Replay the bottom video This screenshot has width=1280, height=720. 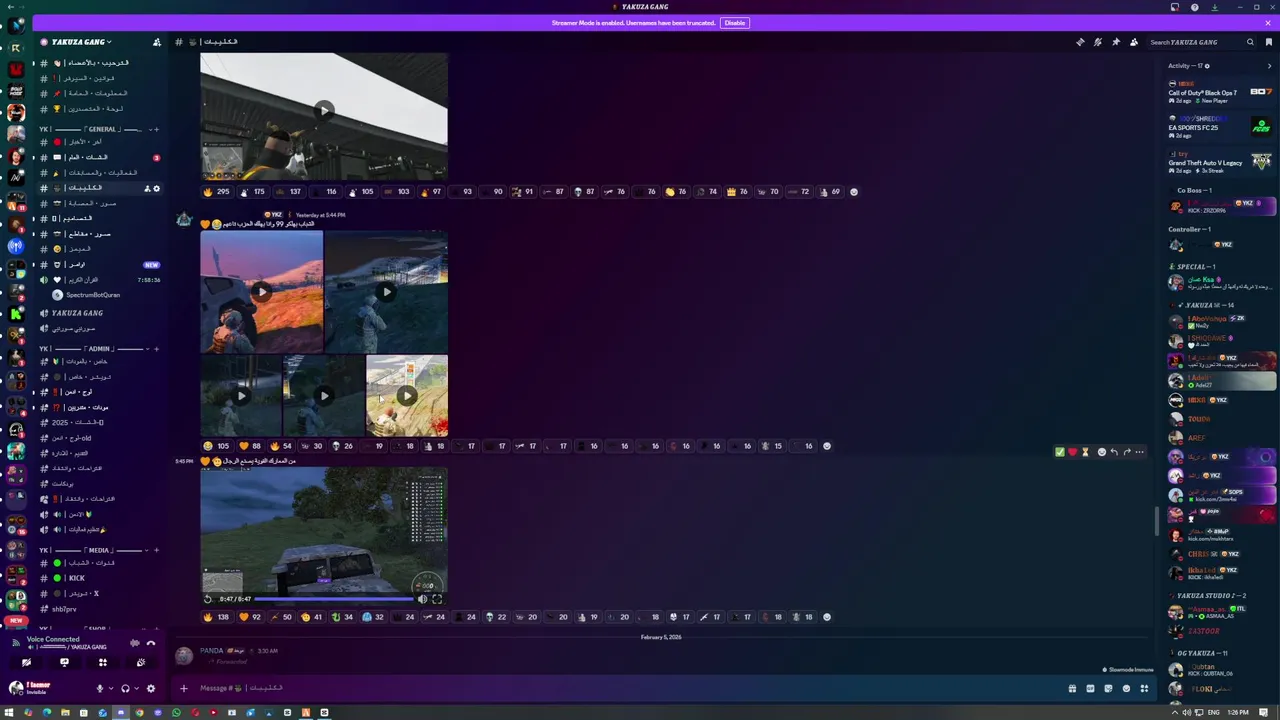208,599
